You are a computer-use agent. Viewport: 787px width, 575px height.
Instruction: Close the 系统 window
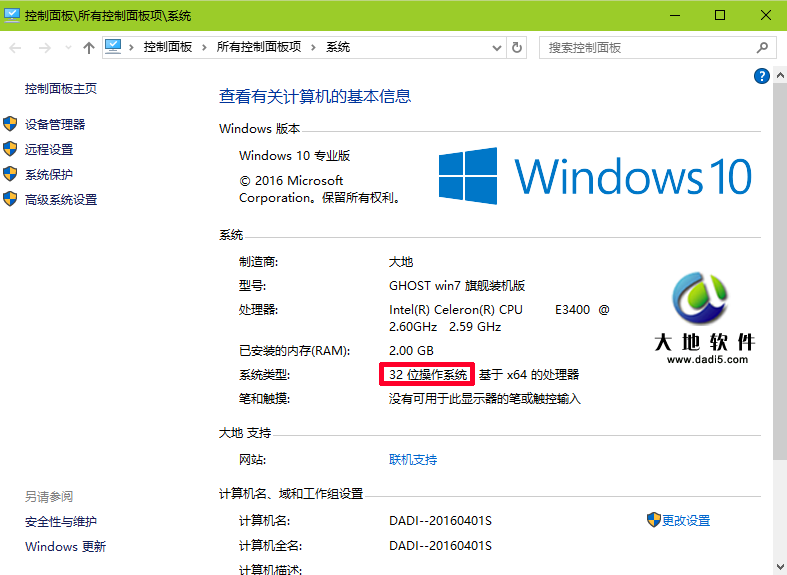(x=765, y=16)
